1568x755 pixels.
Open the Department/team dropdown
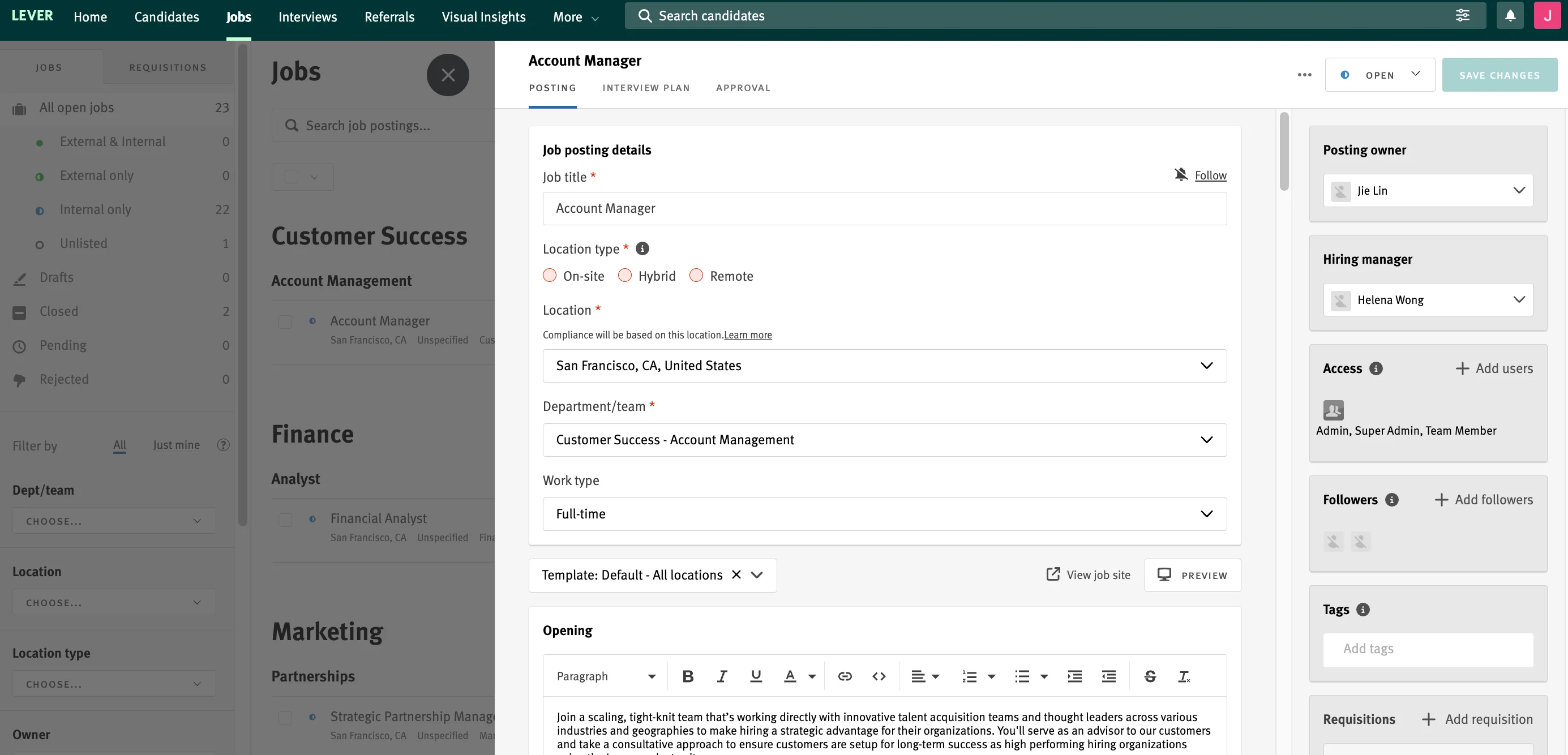[x=884, y=440]
